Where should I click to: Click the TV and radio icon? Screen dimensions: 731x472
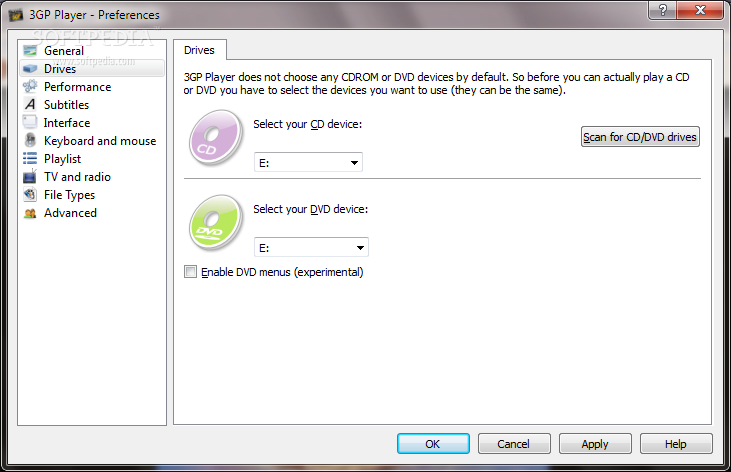[30, 176]
